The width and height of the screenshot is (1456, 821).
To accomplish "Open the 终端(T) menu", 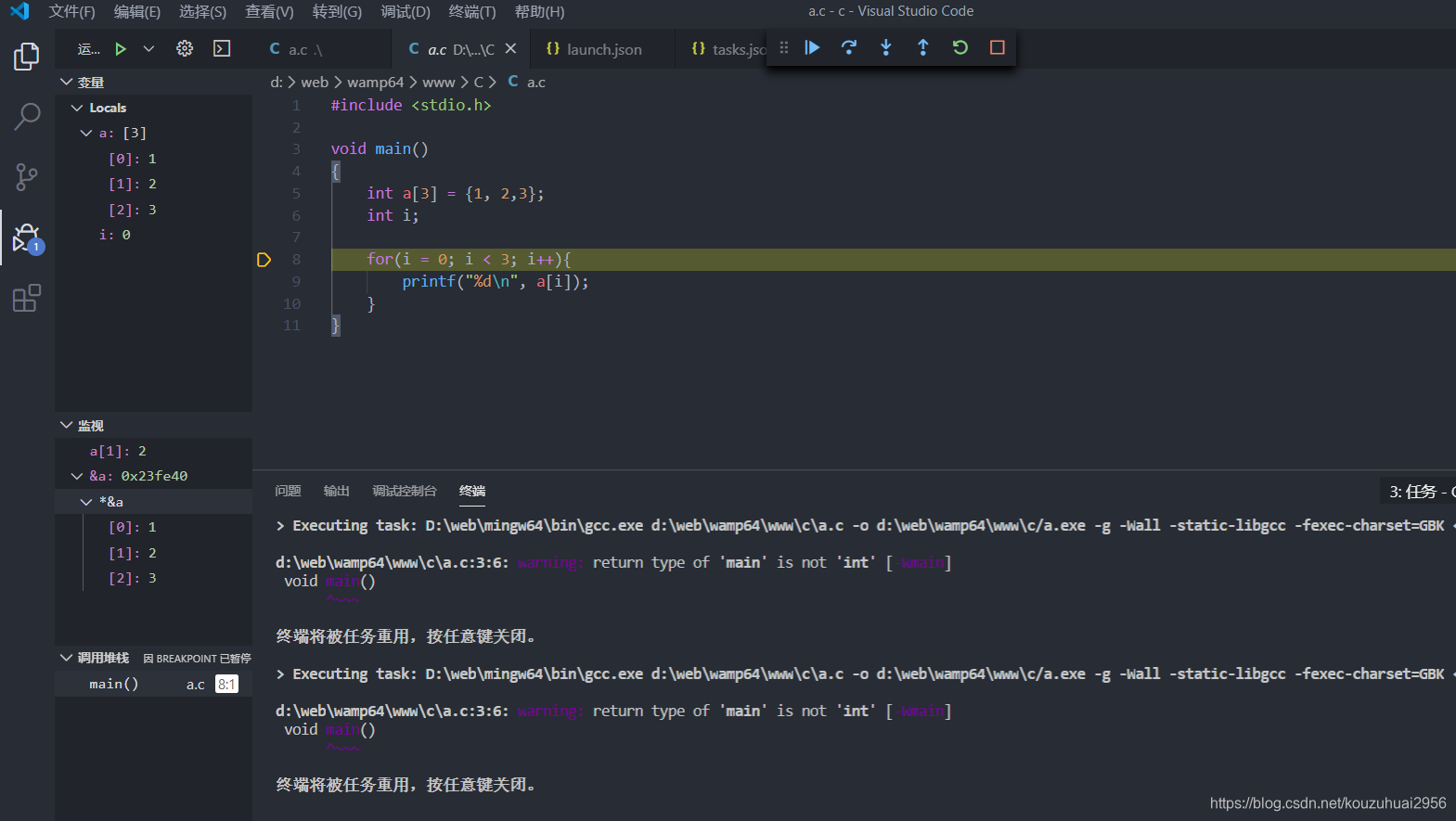I will 472,11.
